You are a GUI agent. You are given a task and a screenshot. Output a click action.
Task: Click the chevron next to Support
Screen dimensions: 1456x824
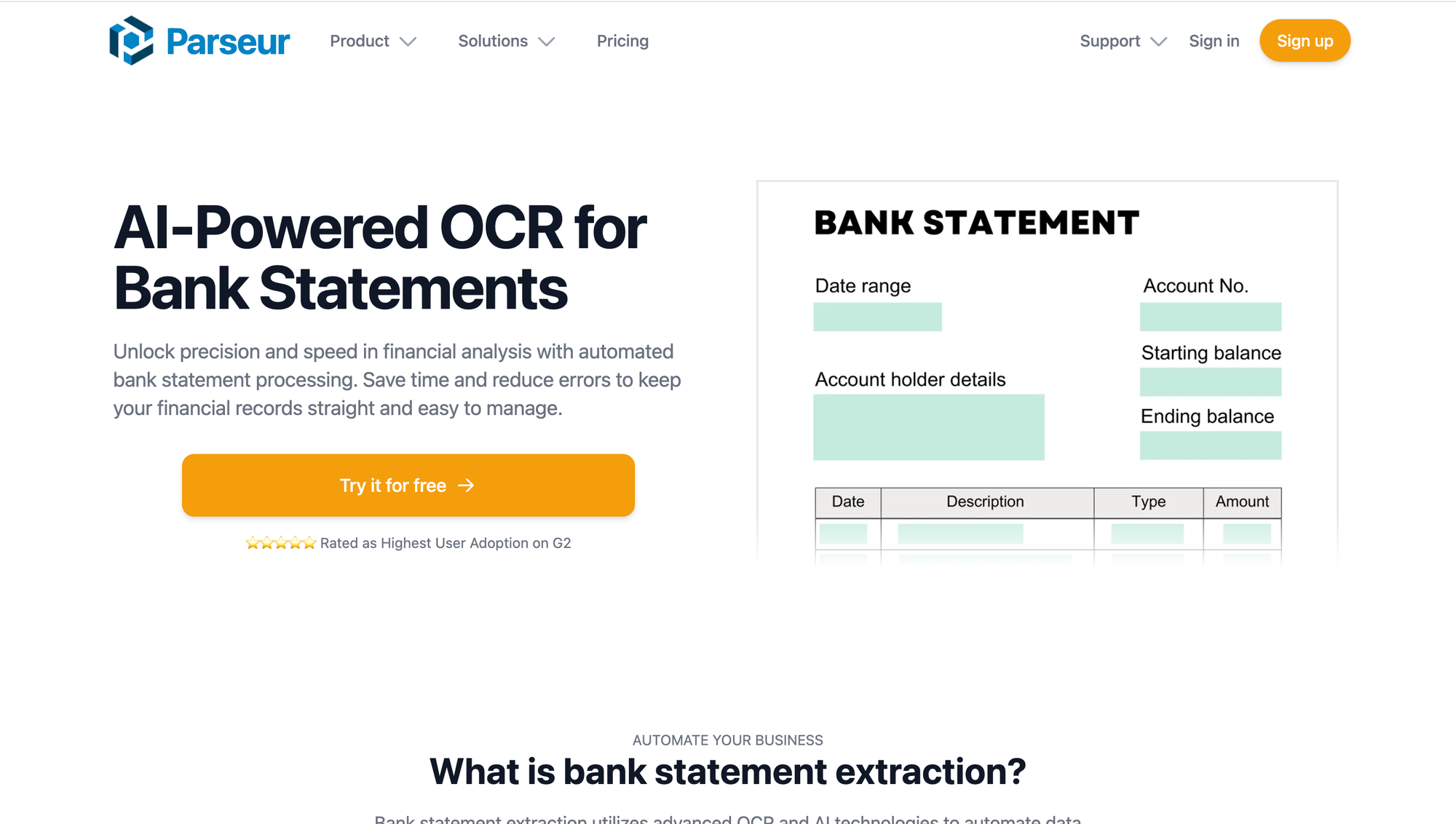click(1159, 42)
